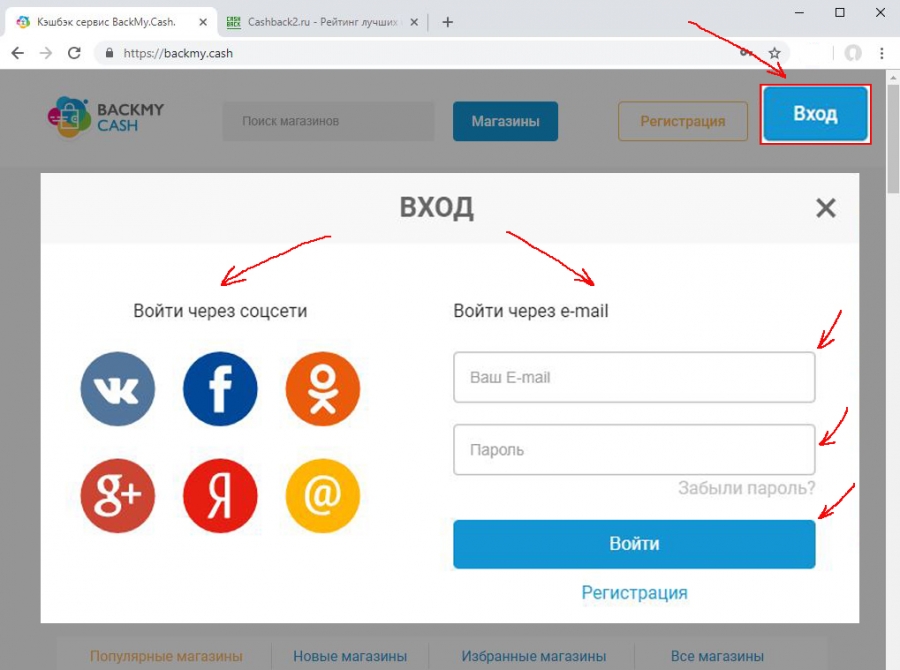Viewport: 900px width, 670px height.
Task: Log in with Mail.ru @ icon
Action: tap(323, 495)
